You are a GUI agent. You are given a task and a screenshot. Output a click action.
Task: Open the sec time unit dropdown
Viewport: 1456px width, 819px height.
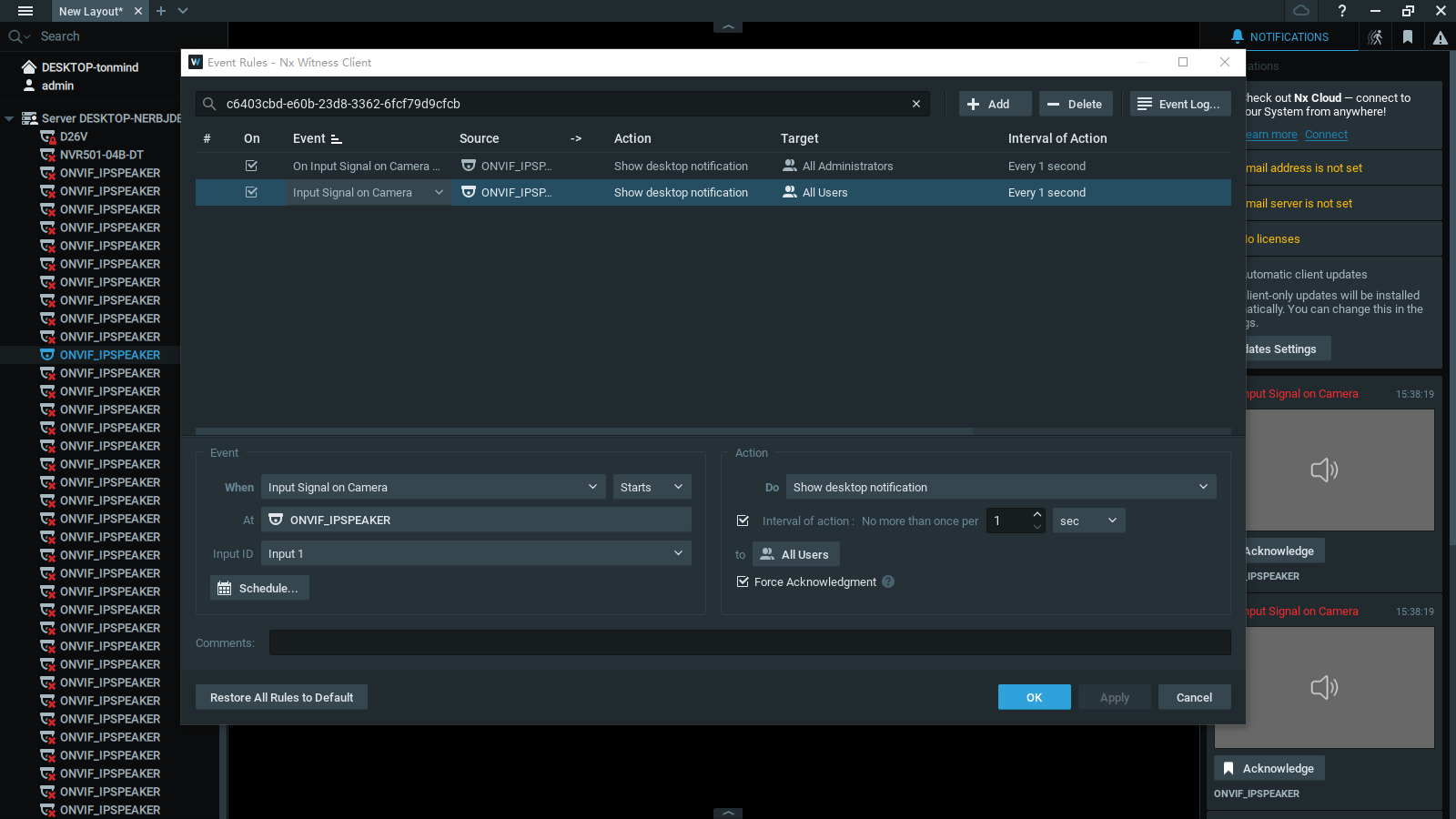tap(1089, 521)
